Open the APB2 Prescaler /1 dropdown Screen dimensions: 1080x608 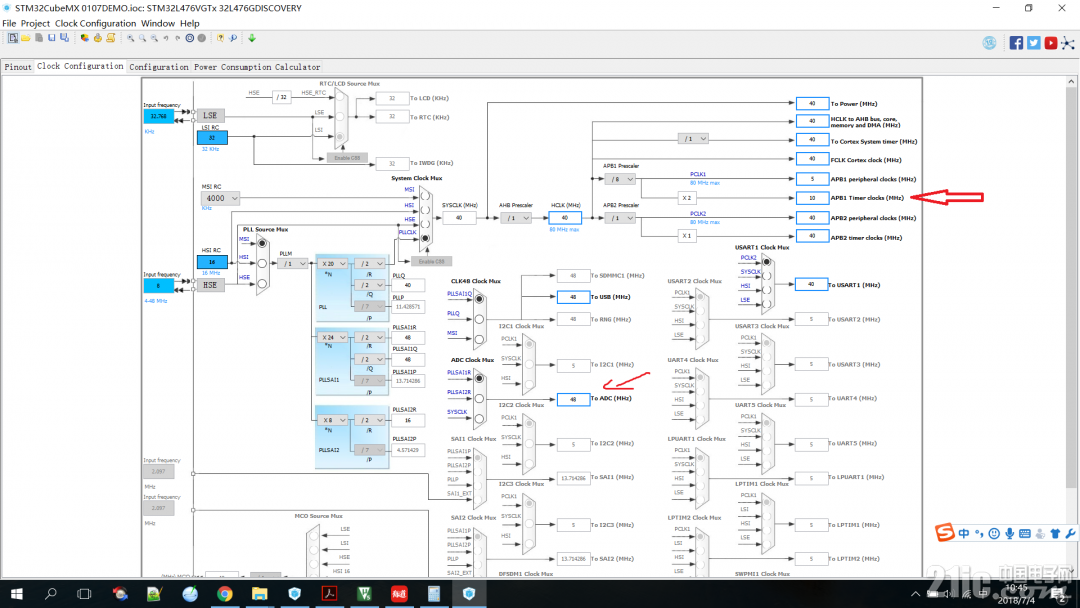coord(619,218)
